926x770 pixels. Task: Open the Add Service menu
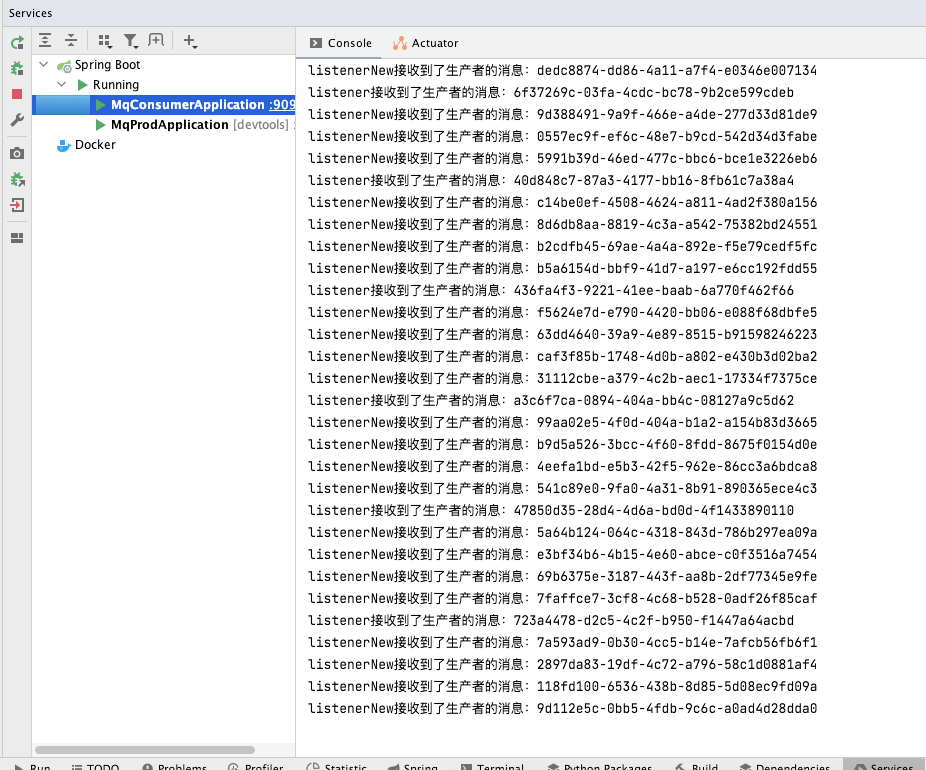pyautogui.click(x=190, y=40)
